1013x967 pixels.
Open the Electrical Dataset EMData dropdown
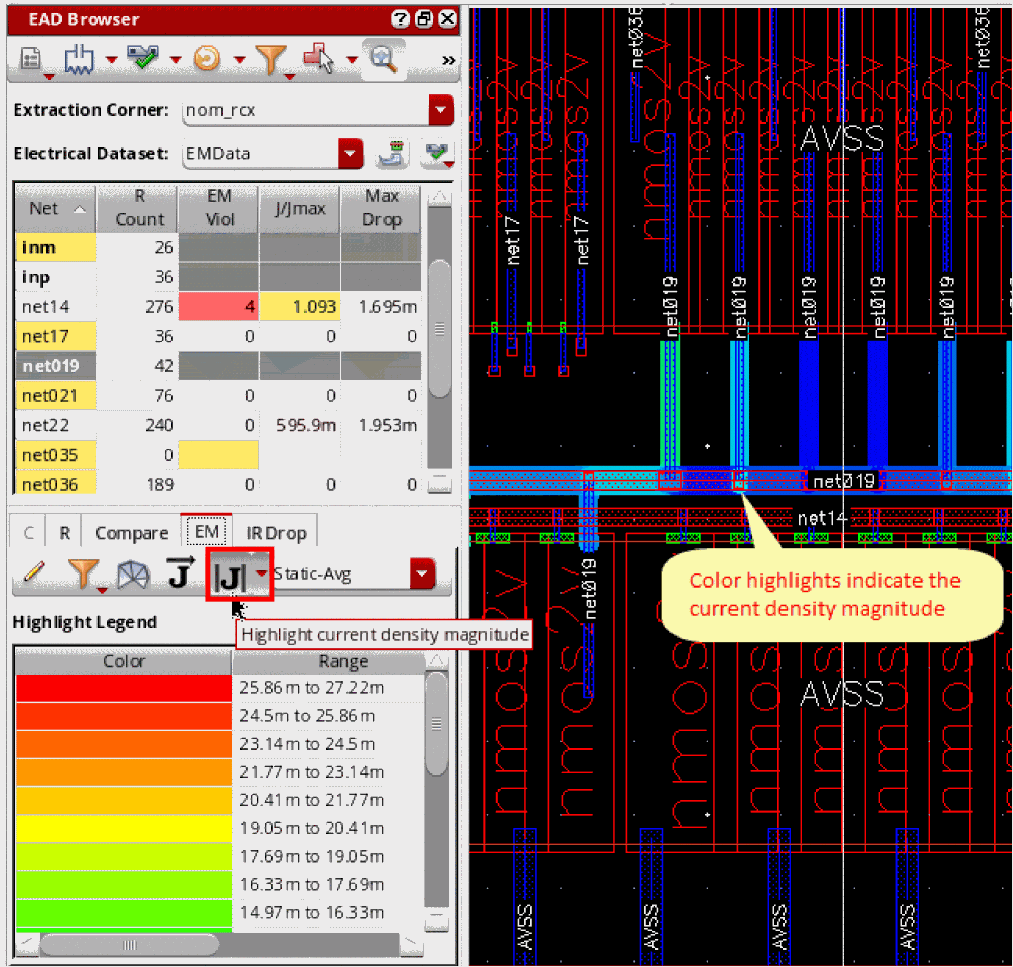point(350,154)
